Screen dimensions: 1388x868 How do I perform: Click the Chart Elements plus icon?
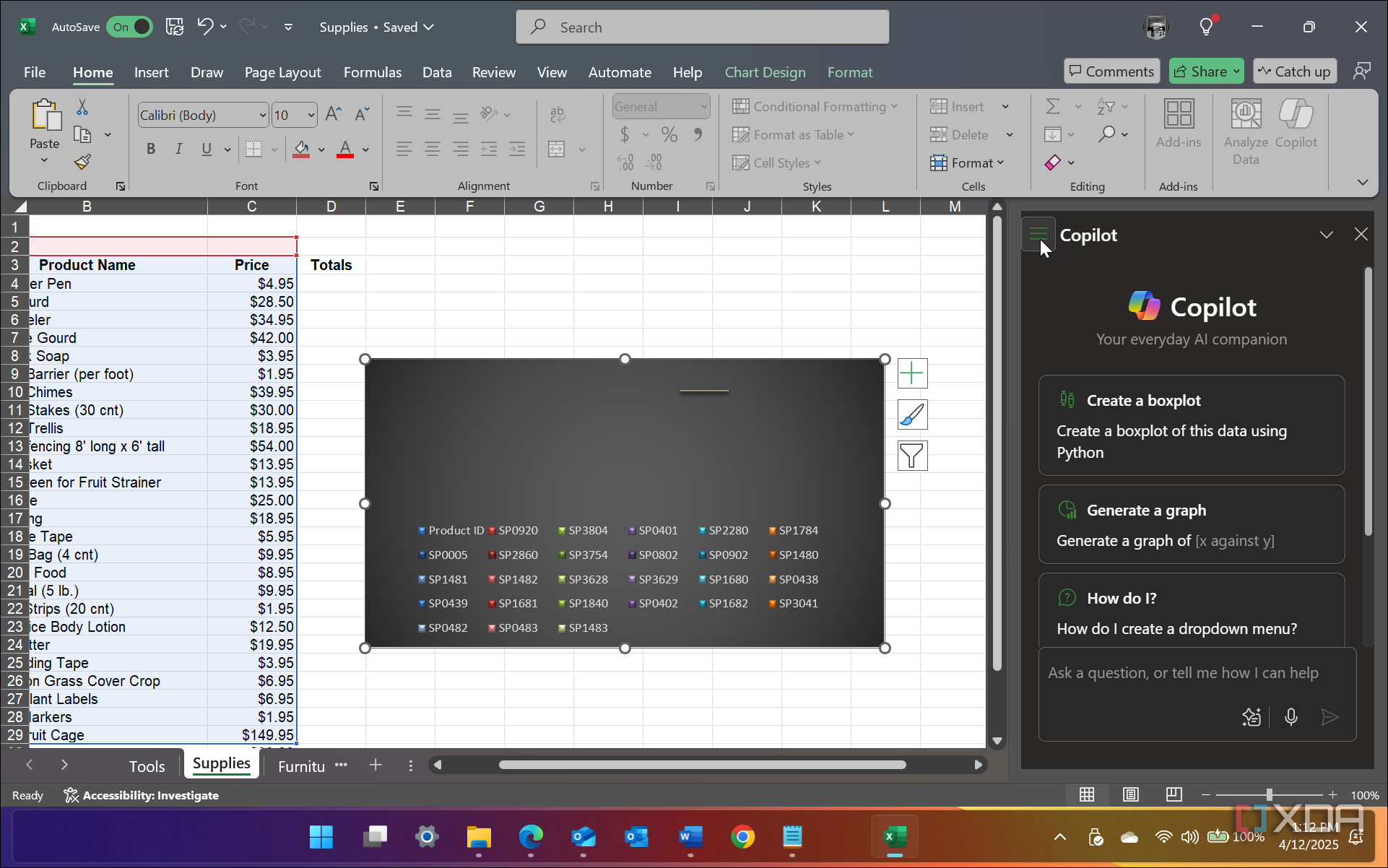click(x=912, y=373)
